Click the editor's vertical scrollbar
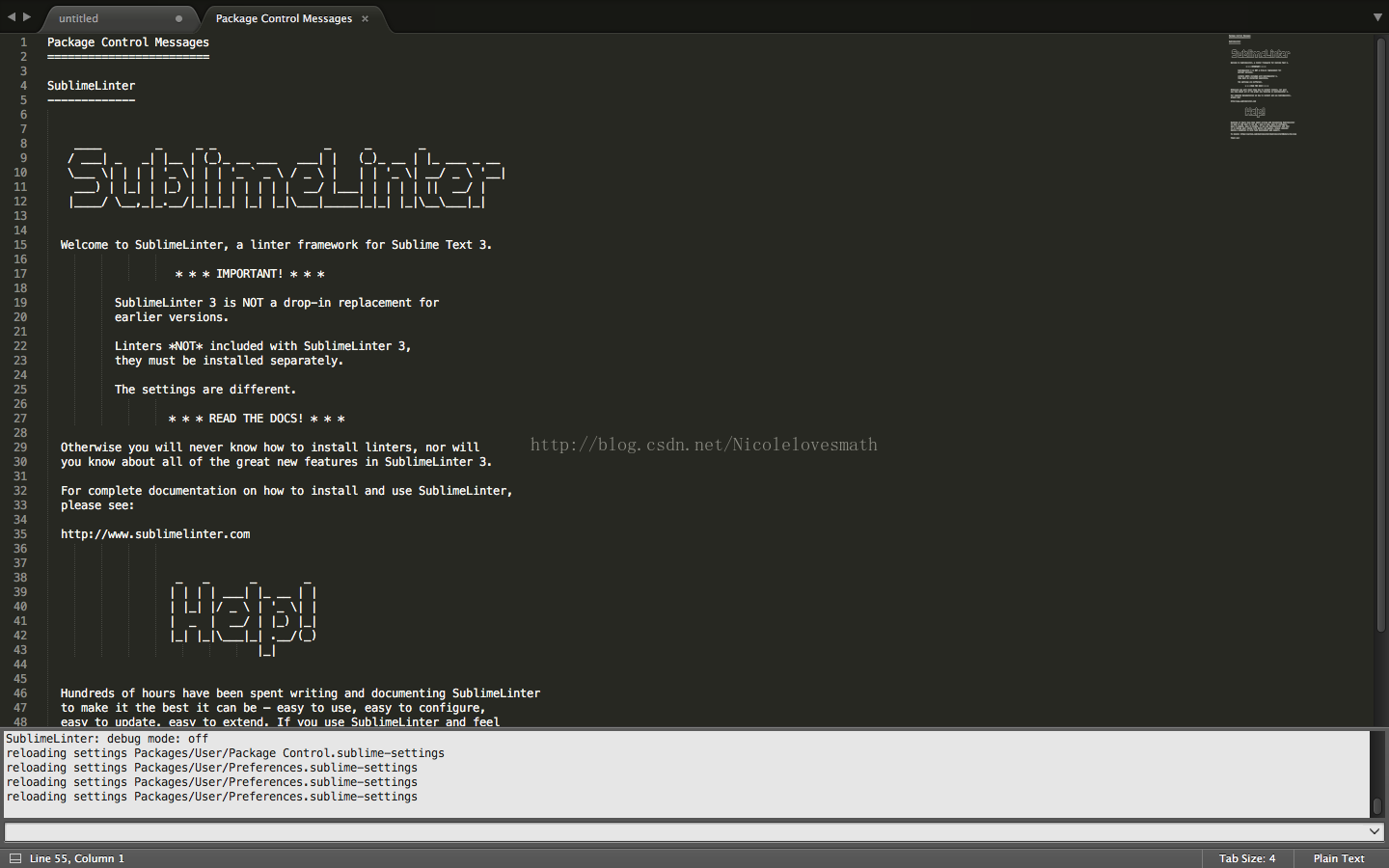 click(x=1381, y=335)
